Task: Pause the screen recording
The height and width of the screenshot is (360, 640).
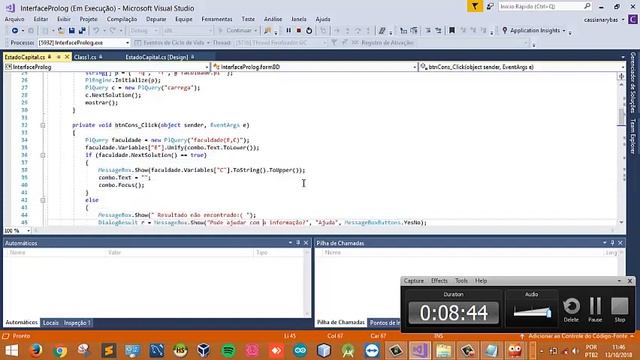Action: click(x=595, y=309)
